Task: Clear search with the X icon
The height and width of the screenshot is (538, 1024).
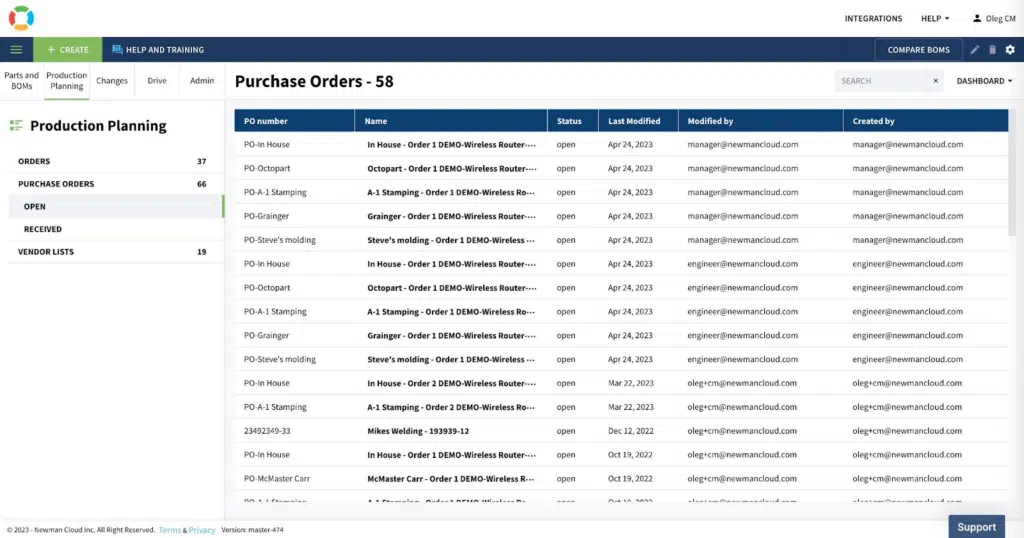Action: tap(935, 81)
